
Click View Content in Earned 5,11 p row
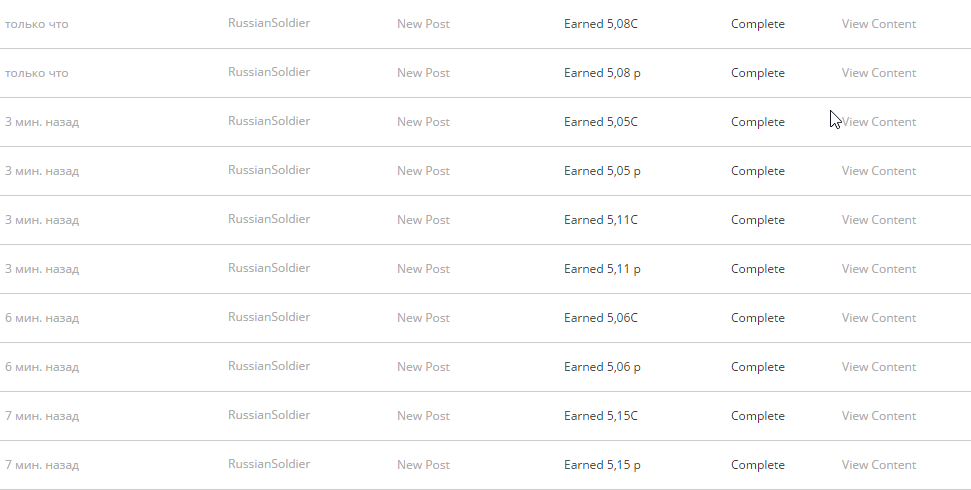(878, 269)
